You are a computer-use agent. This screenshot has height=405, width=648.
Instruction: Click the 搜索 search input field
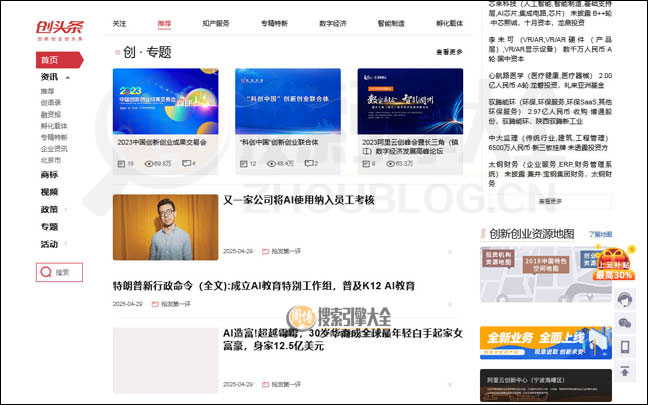click(60, 272)
